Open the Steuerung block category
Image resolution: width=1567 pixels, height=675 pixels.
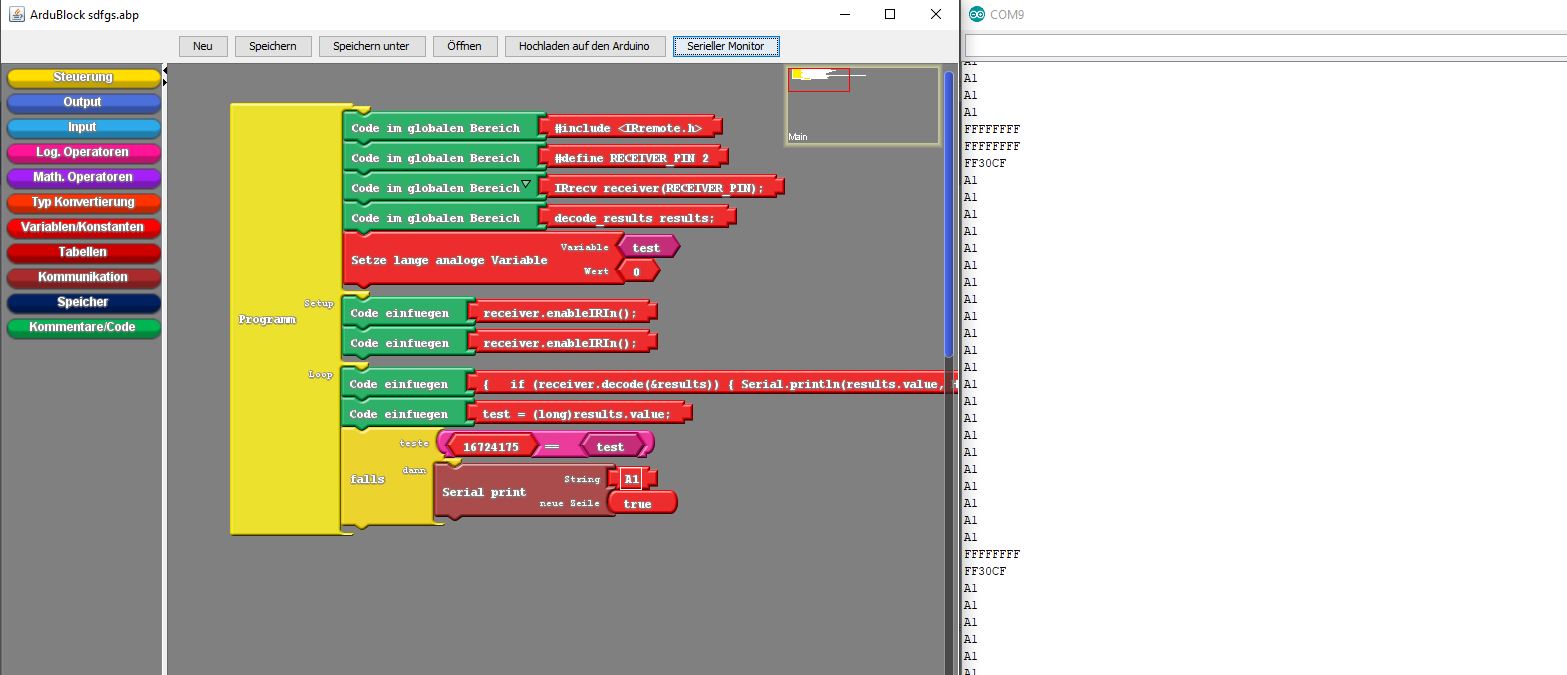(x=83, y=77)
